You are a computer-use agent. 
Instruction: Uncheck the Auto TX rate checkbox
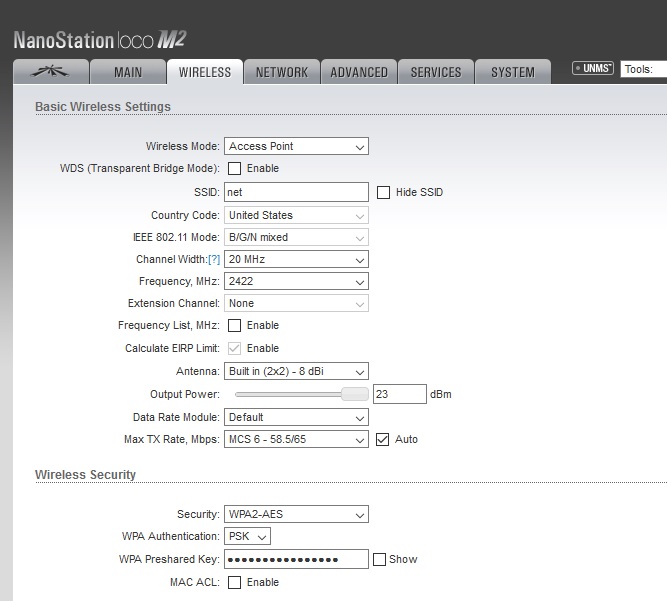pos(382,439)
